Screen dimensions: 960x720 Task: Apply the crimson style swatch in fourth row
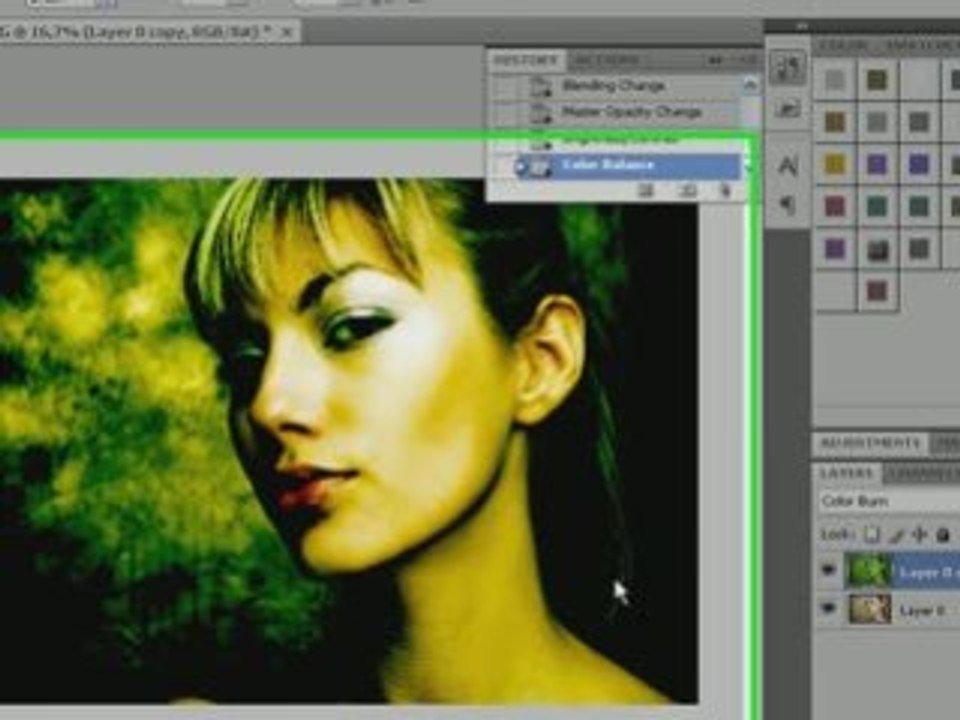(834, 207)
